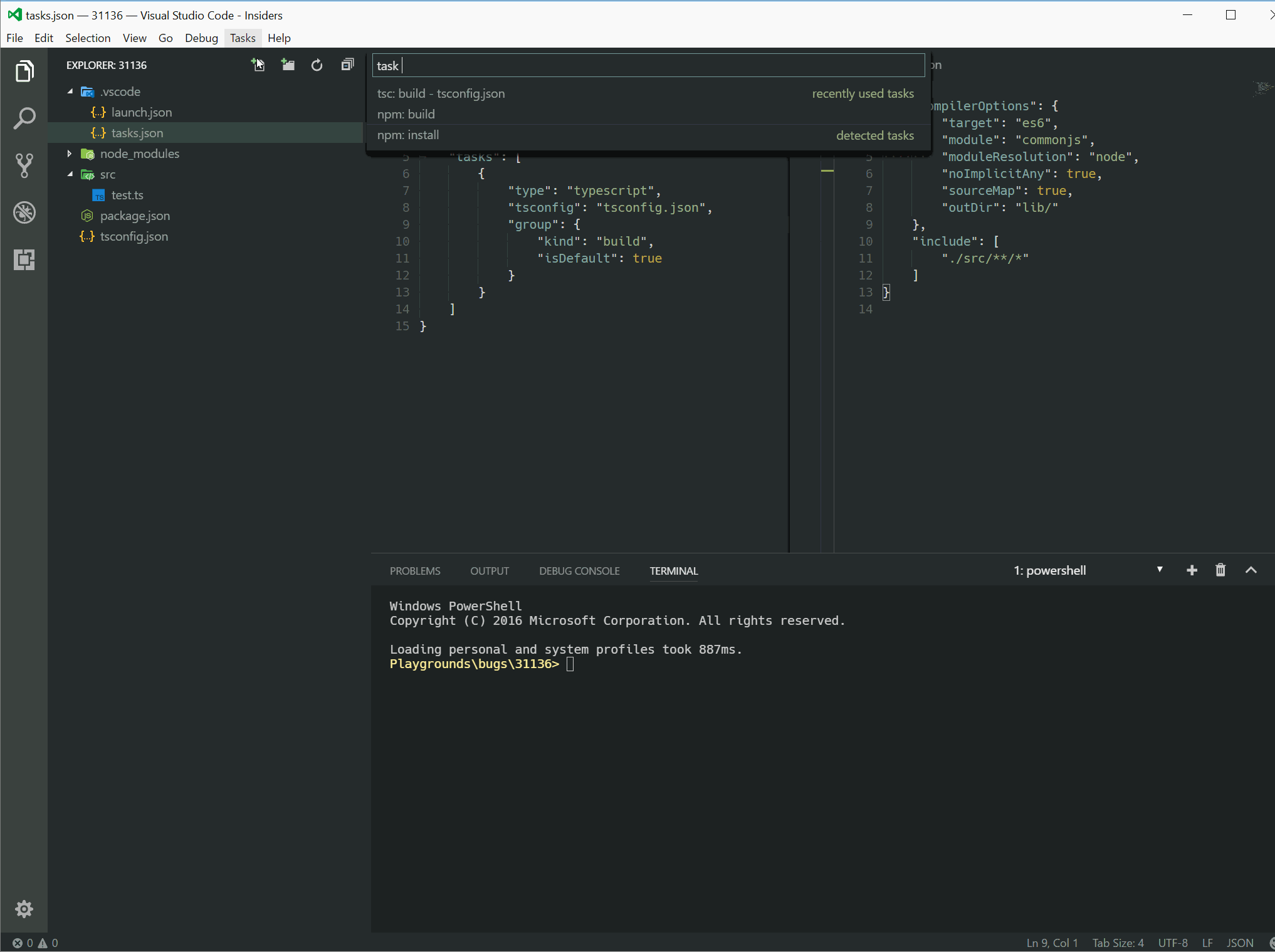This screenshot has height=952, width=1275.
Task: Open the Debug menu
Action: pos(201,38)
